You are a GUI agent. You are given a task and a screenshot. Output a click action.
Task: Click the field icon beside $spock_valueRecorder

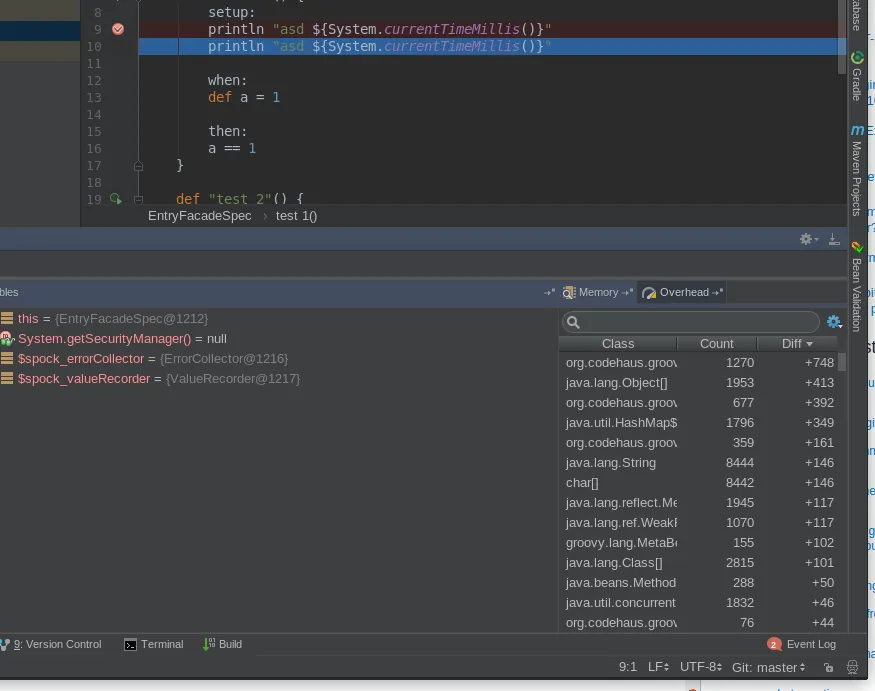7,378
